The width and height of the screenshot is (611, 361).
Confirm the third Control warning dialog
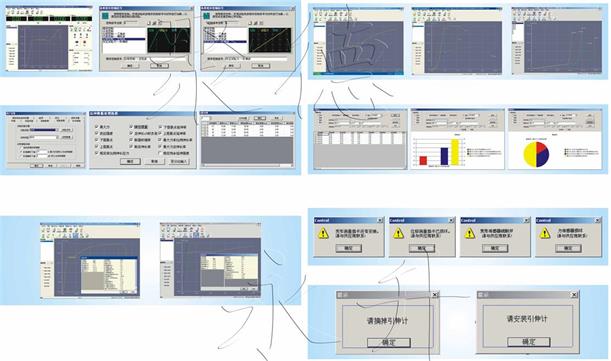coord(494,248)
